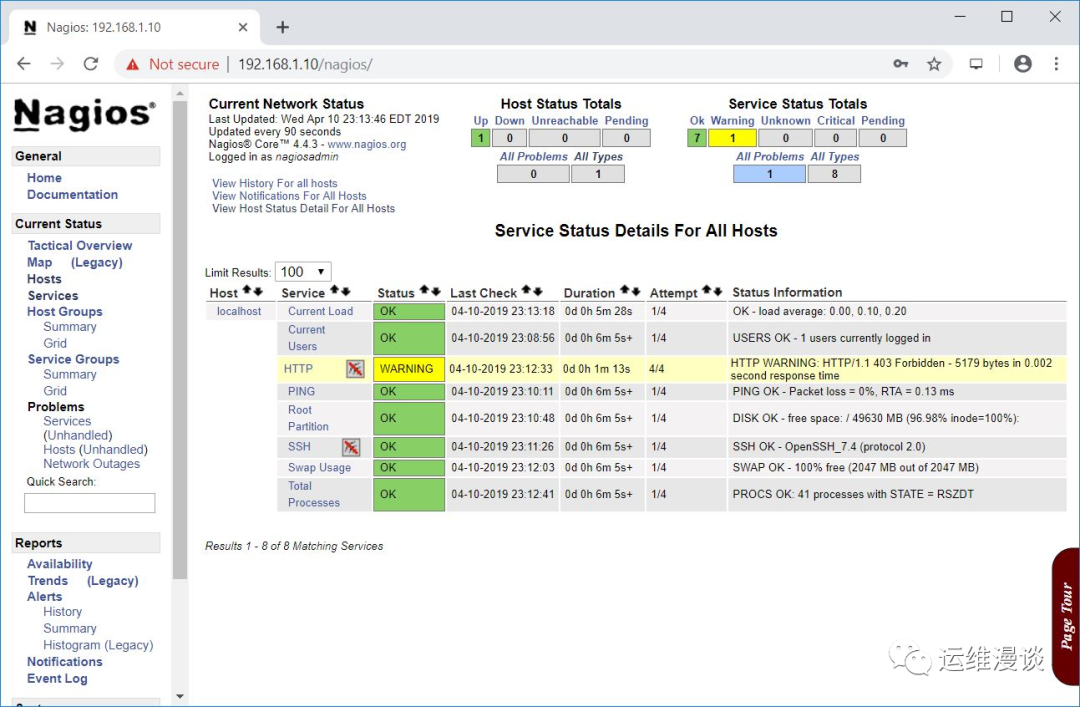1080x707 pixels.
Task: Click Unreachable host status header
Action: point(565,121)
